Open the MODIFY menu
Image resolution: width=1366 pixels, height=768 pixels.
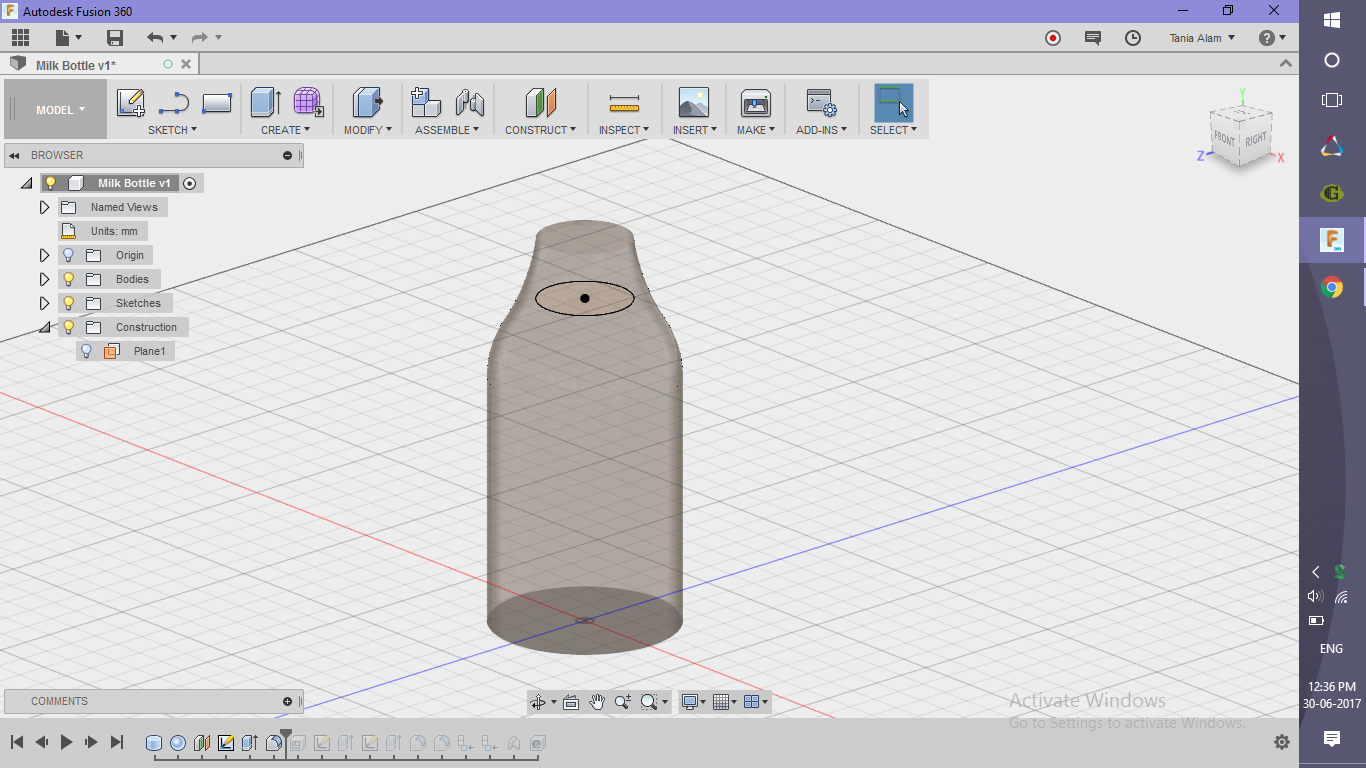point(368,130)
